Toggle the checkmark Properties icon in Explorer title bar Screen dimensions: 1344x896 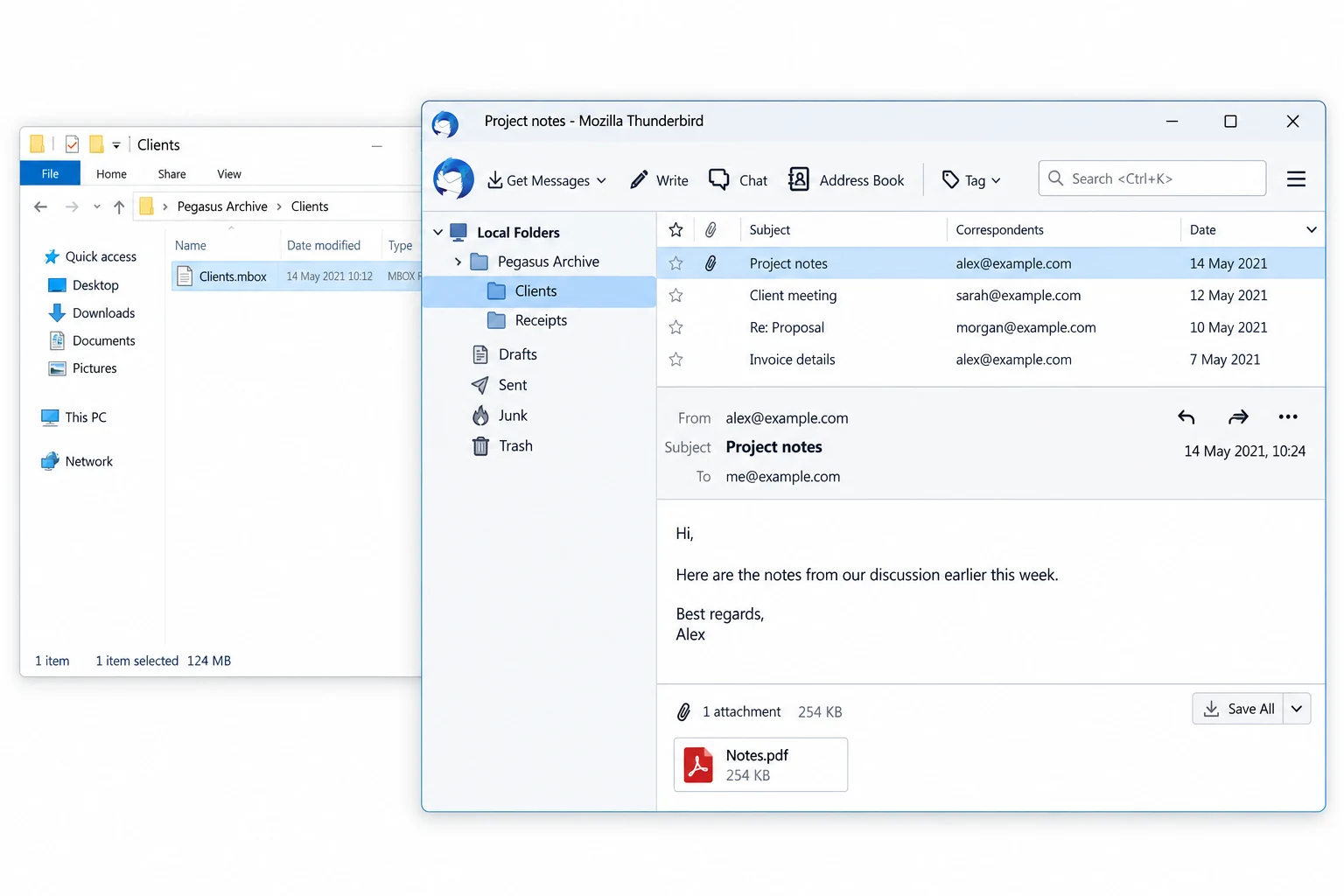tap(72, 144)
